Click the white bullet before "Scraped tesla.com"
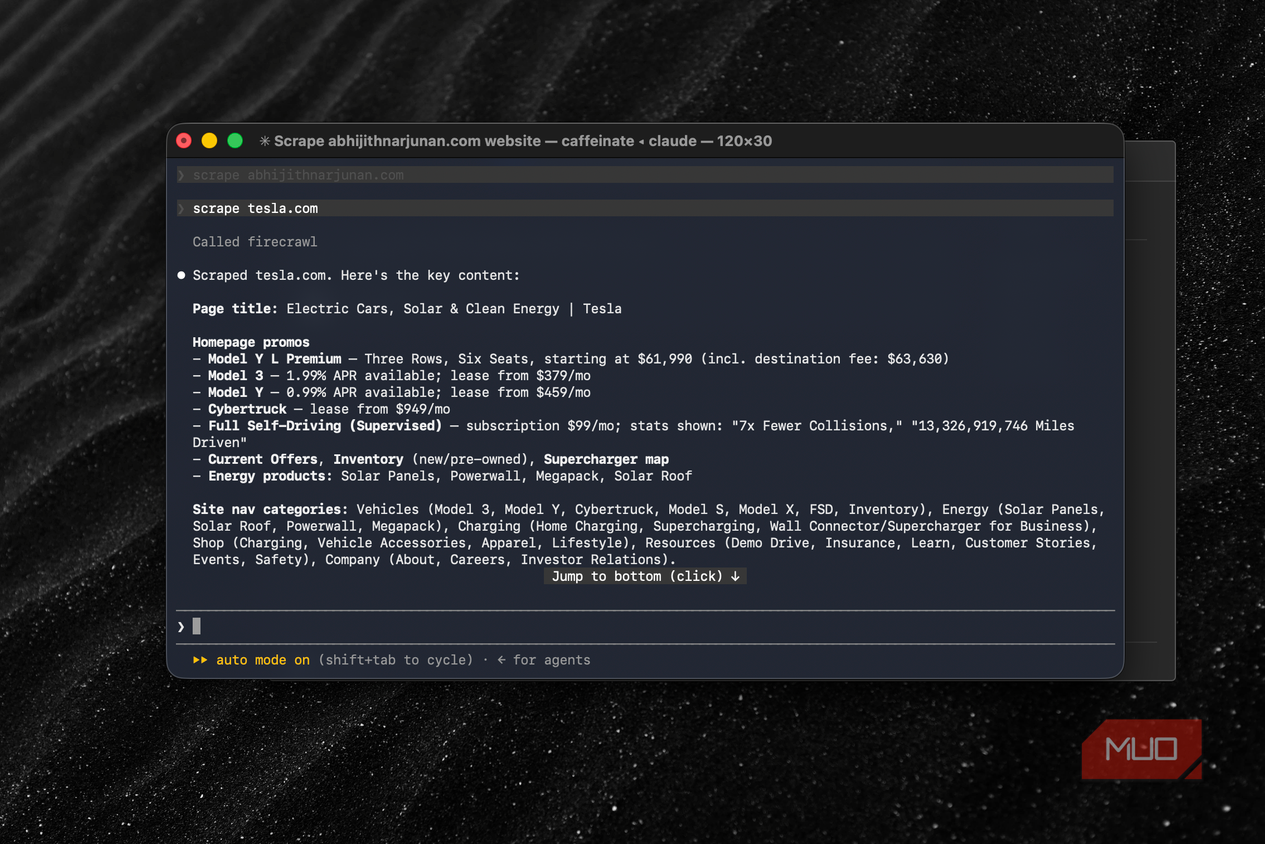This screenshot has width=1265, height=844. click(x=181, y=275)
